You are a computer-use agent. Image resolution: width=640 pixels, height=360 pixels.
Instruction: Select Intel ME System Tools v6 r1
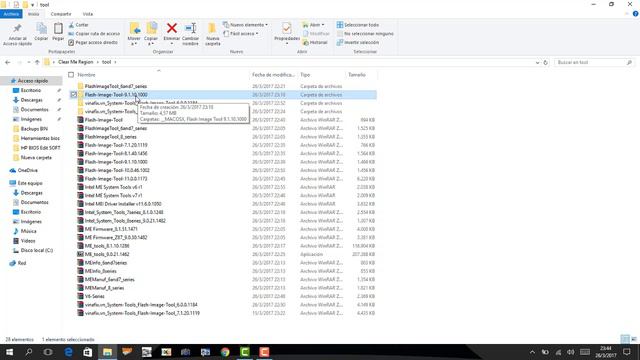tap(113, 187)
